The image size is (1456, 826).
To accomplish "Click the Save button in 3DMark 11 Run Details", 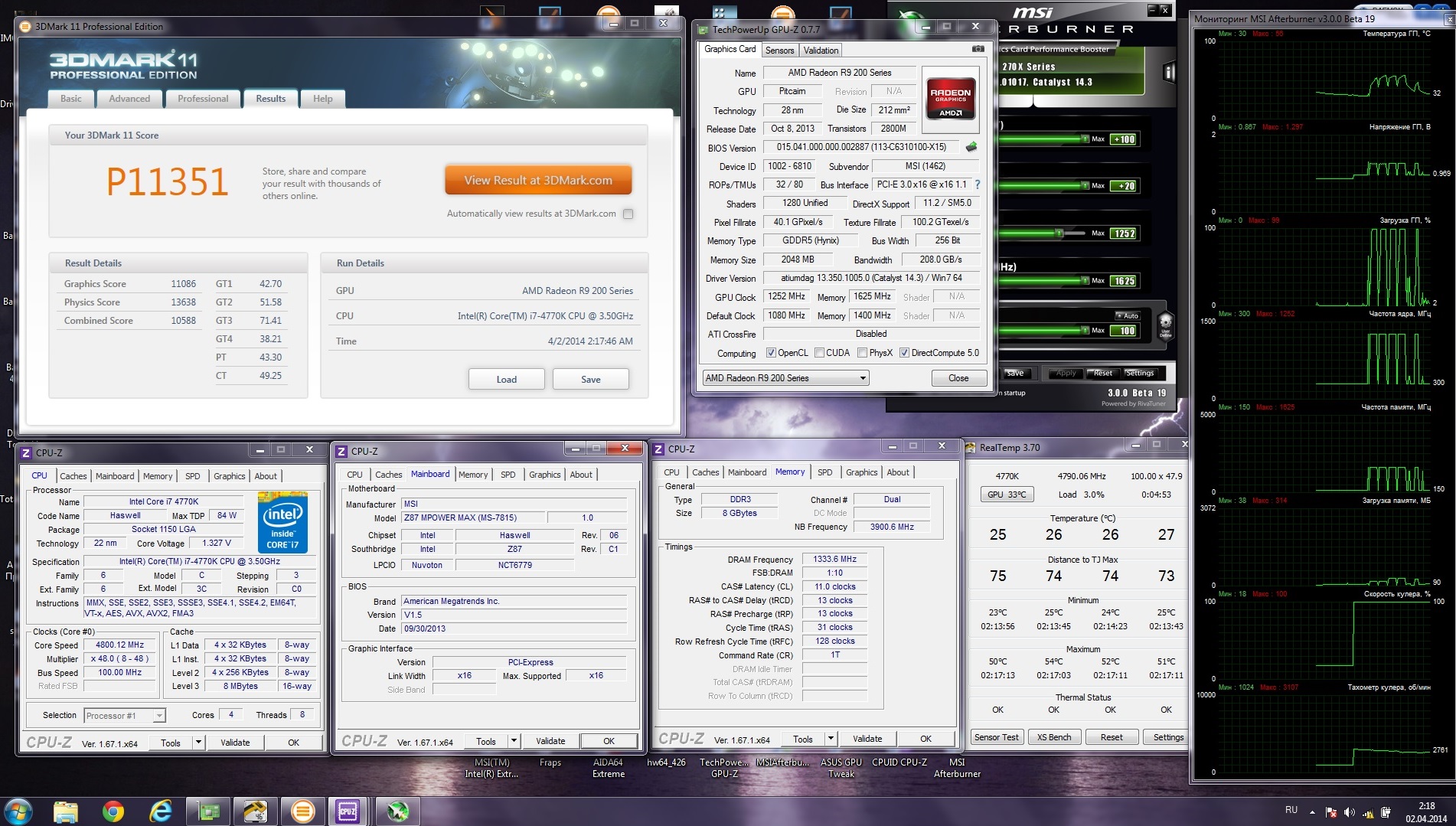I will pos(591,380).
